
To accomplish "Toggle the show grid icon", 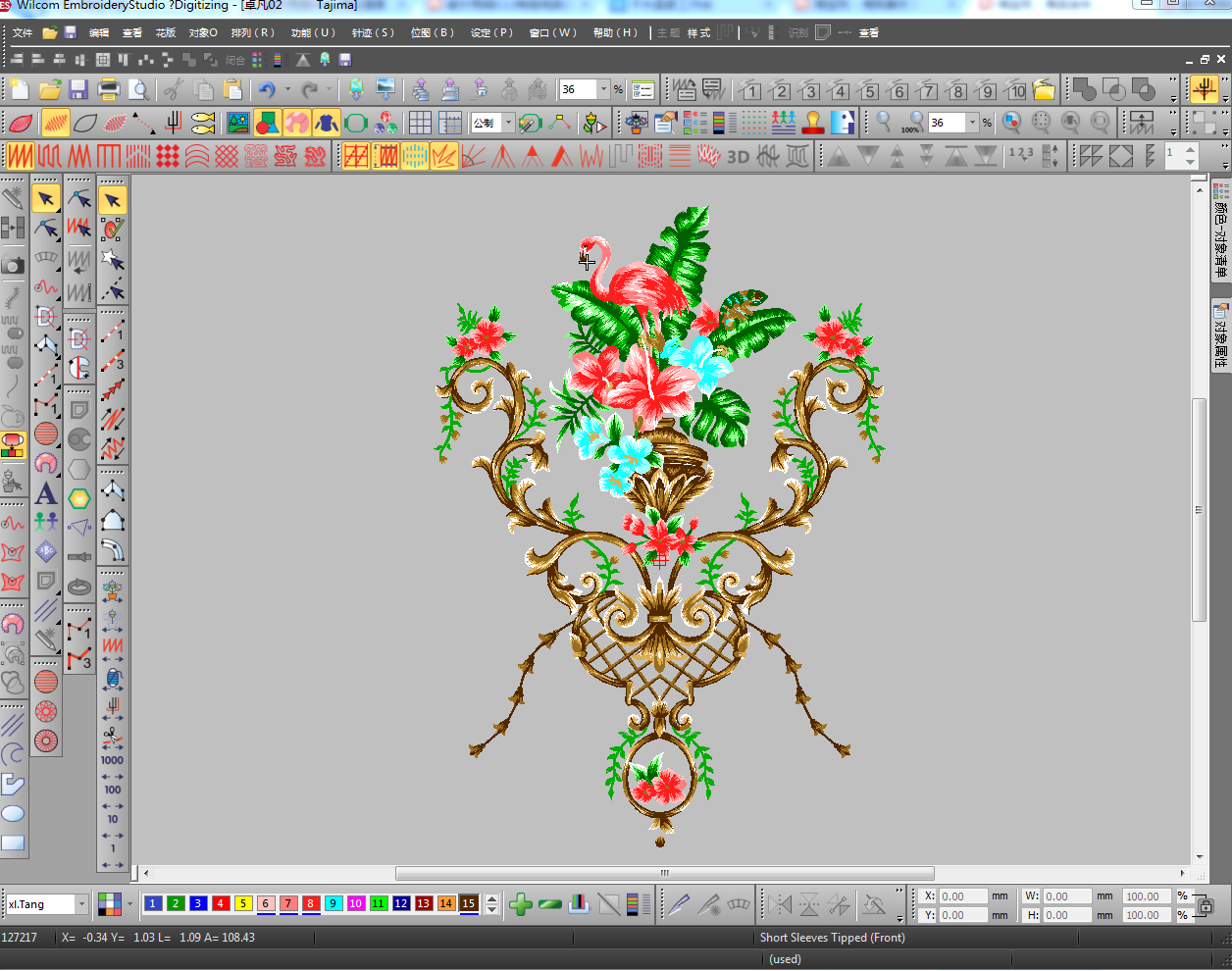I will 420,123.
